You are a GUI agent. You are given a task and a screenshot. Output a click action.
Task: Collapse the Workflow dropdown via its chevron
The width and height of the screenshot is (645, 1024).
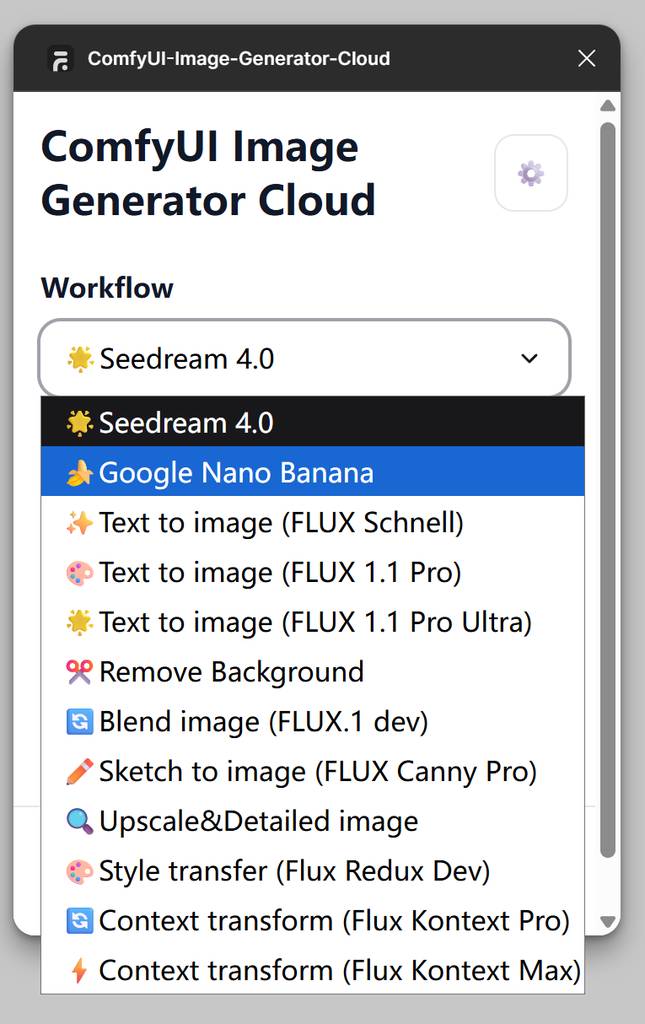tap(530, 359)
